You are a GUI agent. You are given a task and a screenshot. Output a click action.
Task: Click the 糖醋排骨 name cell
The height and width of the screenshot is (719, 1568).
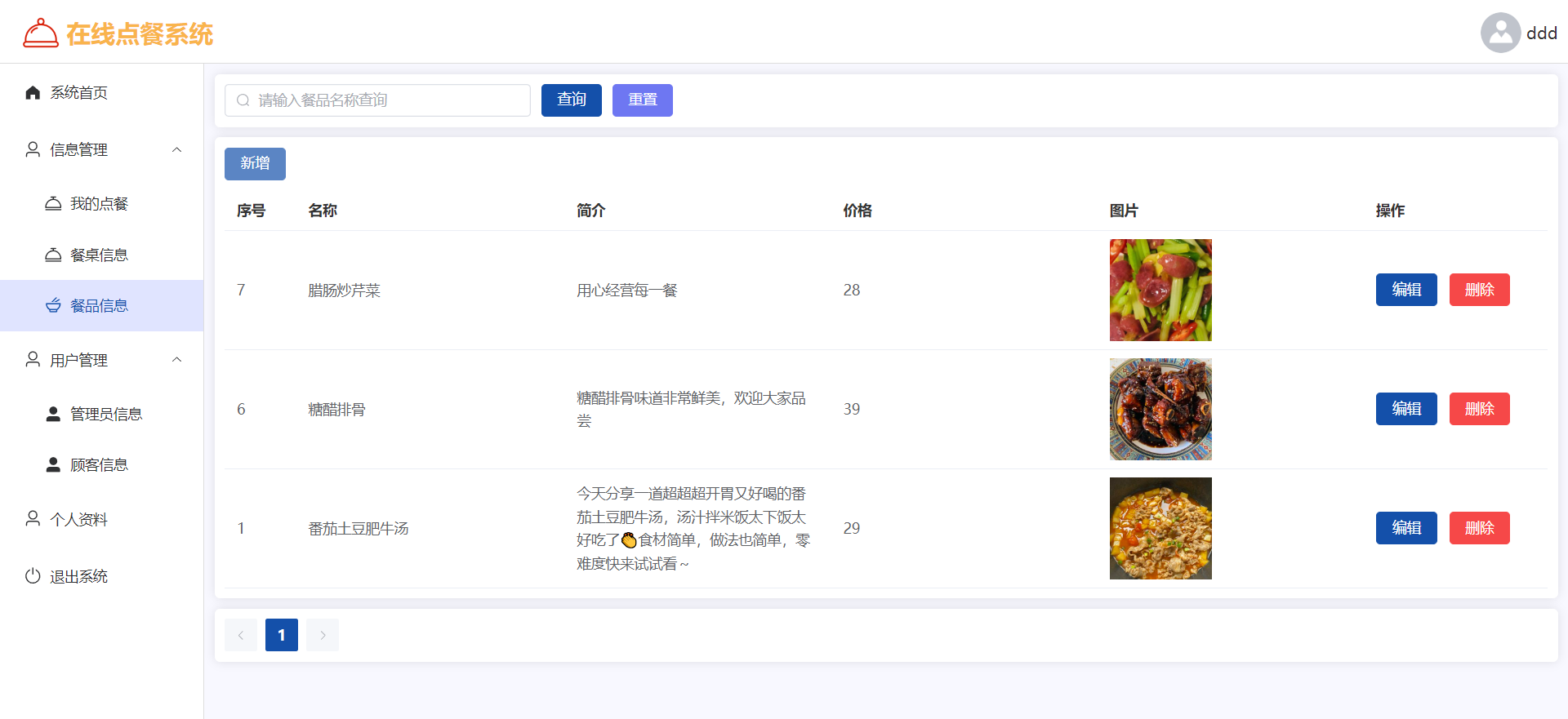336,410
